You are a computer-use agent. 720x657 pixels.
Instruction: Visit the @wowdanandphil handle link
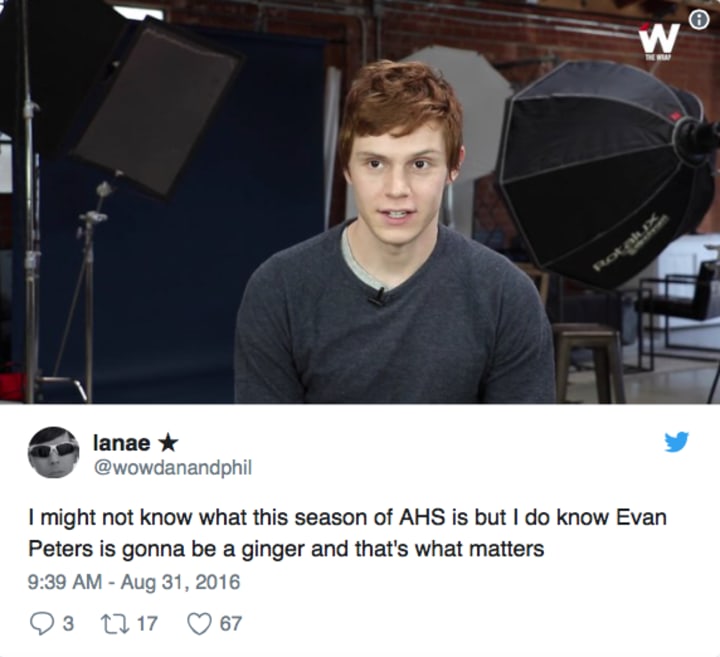tap(173, 468)
